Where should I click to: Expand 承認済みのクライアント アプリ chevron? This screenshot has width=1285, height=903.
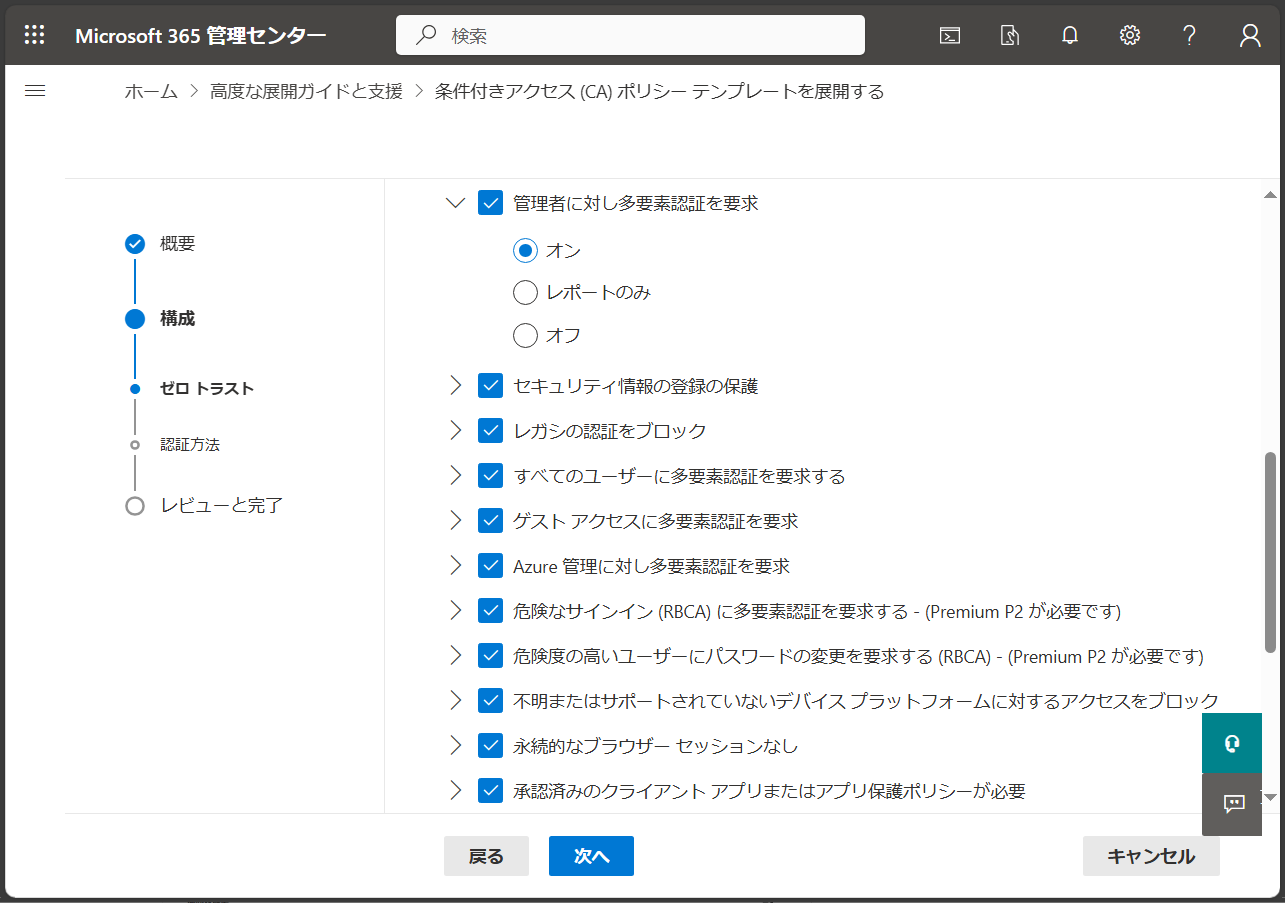[x=455, y=791]
